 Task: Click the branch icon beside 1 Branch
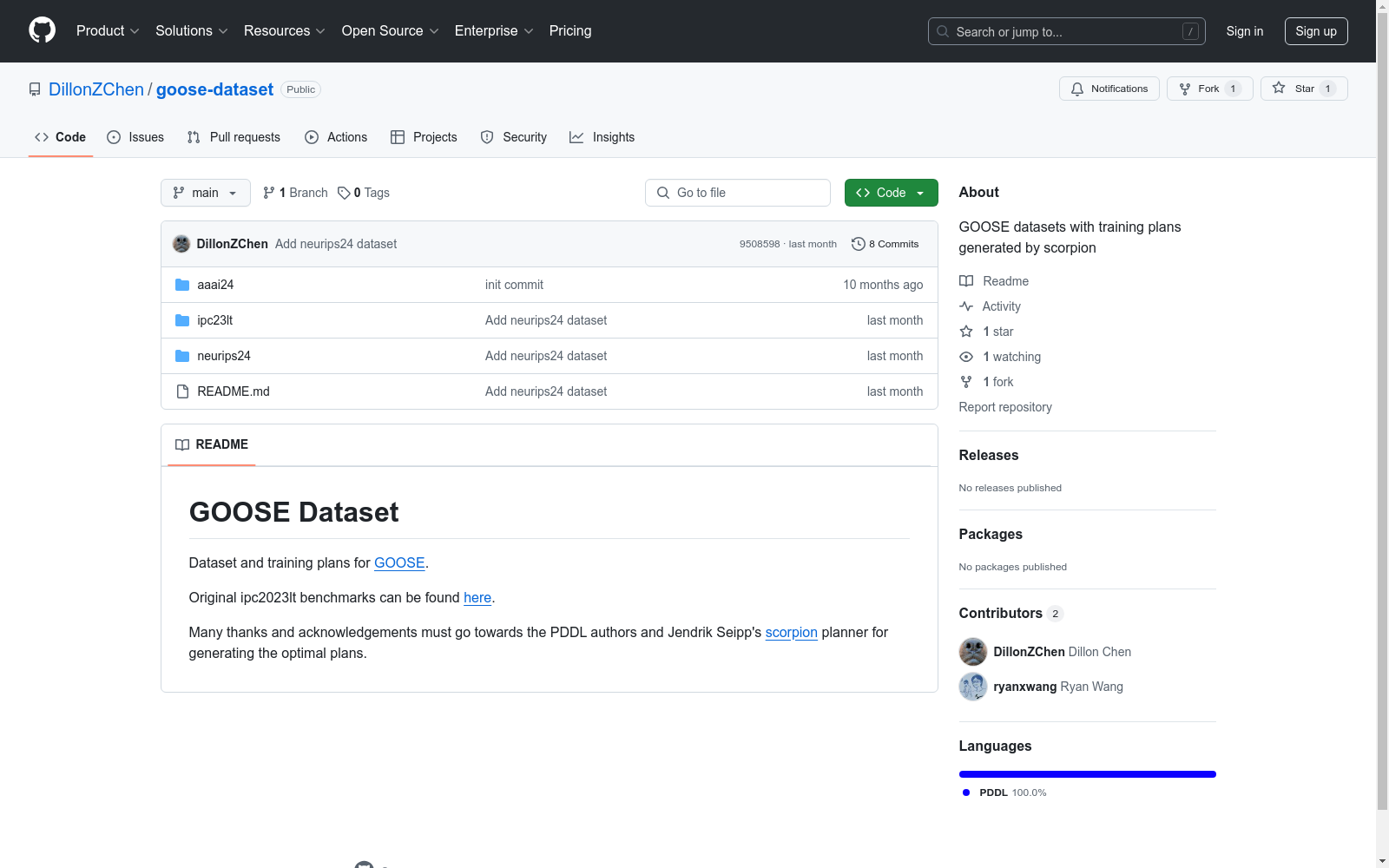[x=269, y=193]
